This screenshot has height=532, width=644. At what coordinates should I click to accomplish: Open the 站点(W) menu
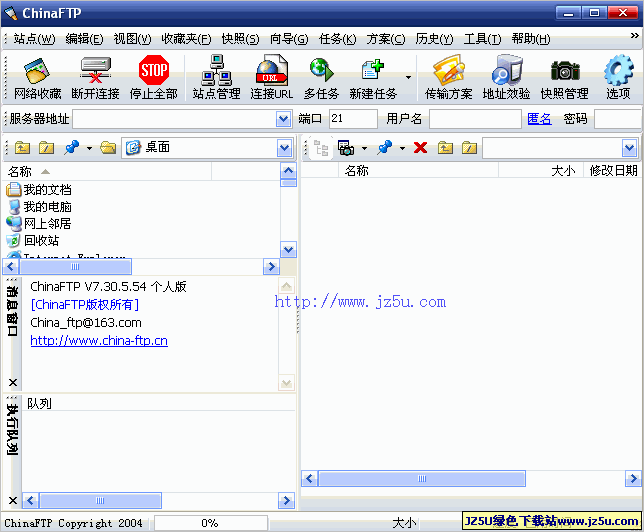coord(34,39)
